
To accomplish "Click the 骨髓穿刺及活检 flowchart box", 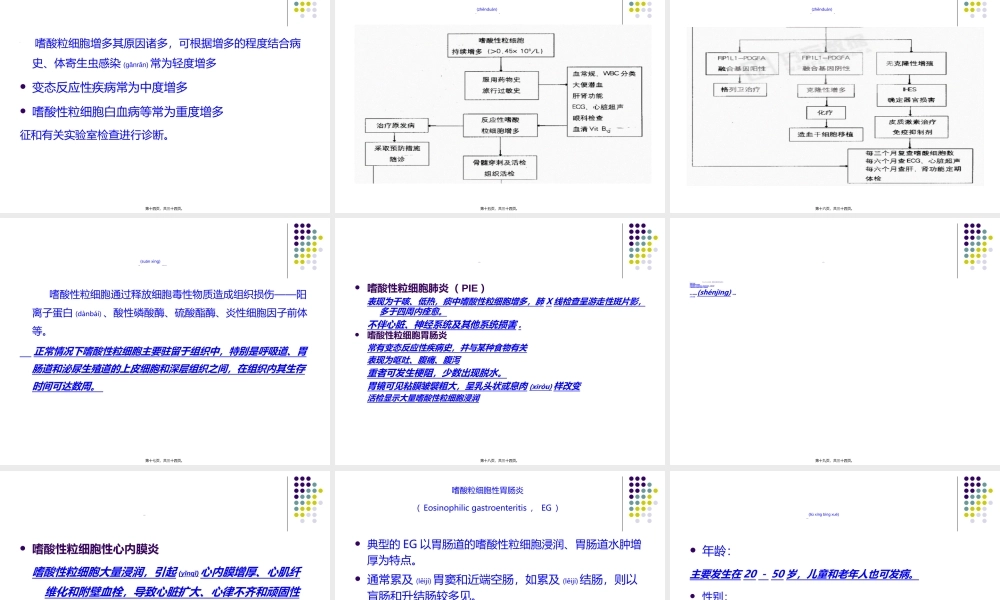I will coord(500,167).
